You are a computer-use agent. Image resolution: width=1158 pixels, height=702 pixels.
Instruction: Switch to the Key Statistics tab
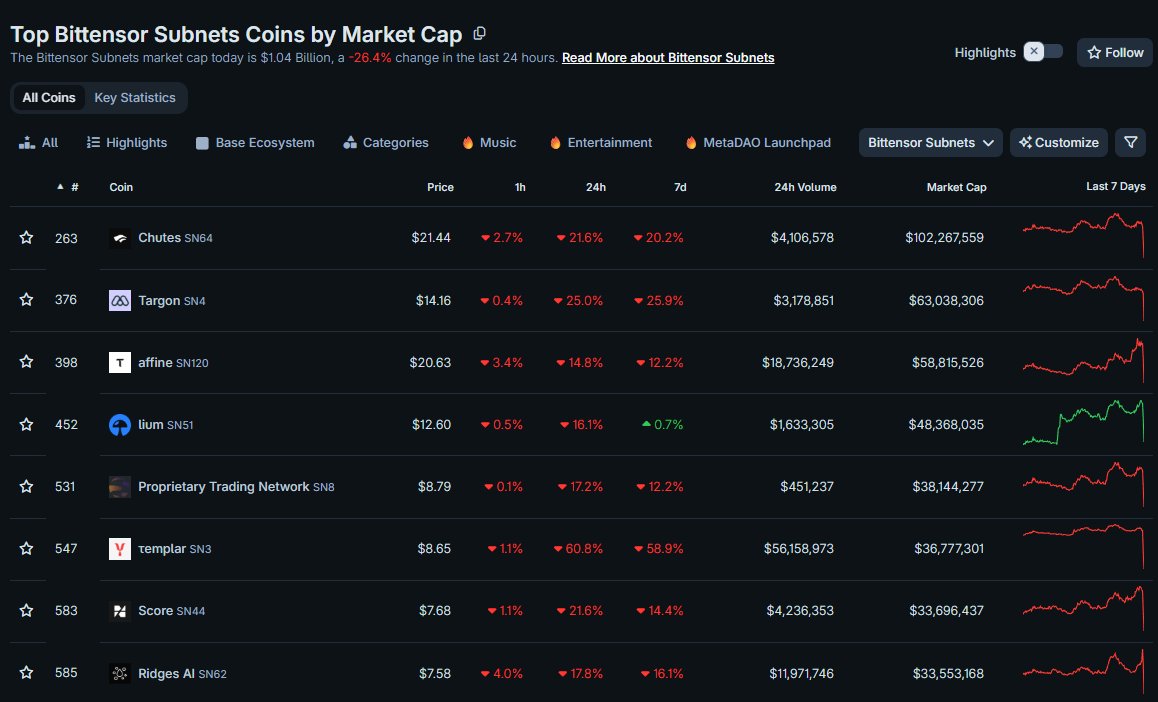(x=135, y=98)
